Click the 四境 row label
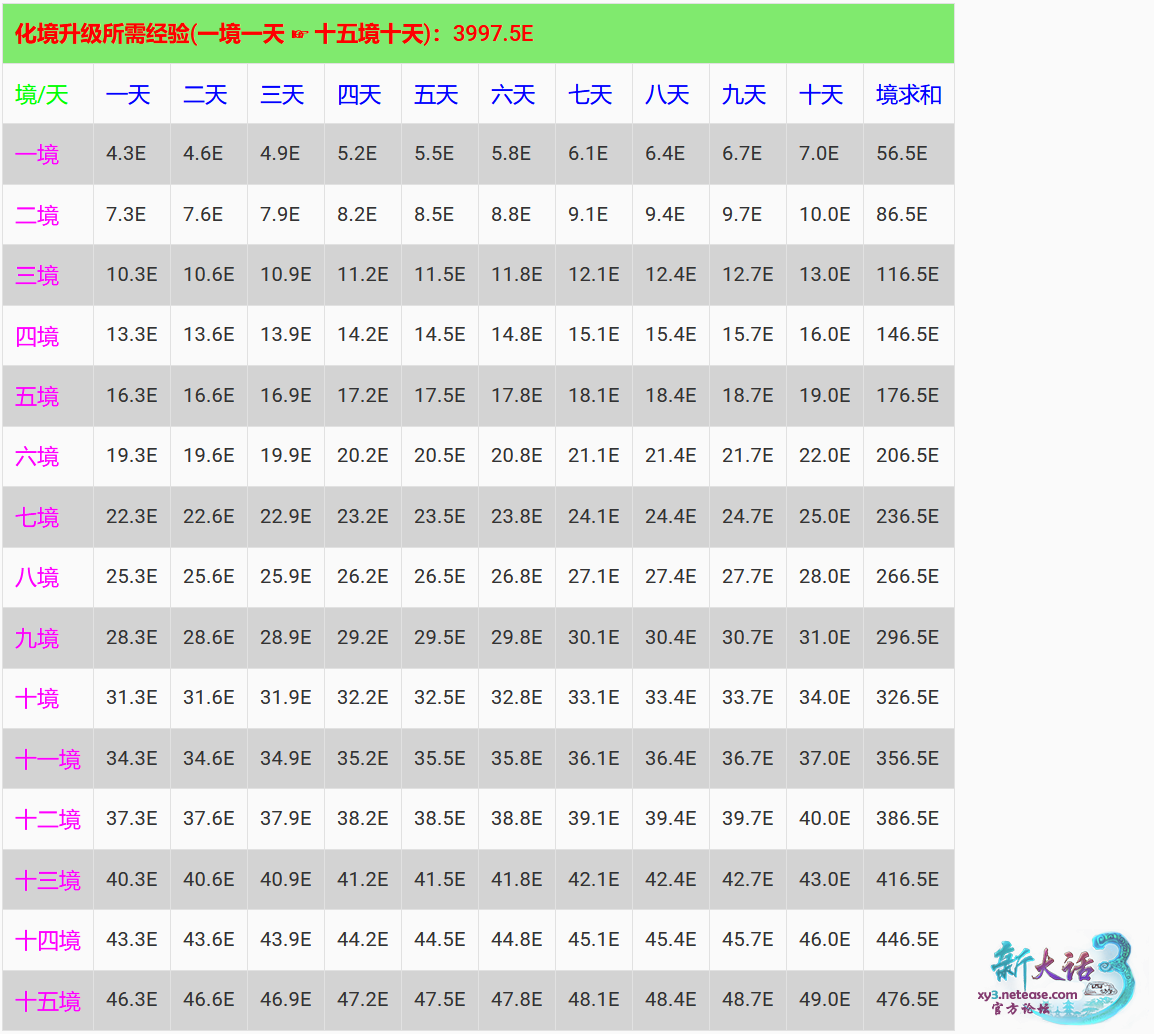The image size is (1154, 1034). (x=48, y=336)
